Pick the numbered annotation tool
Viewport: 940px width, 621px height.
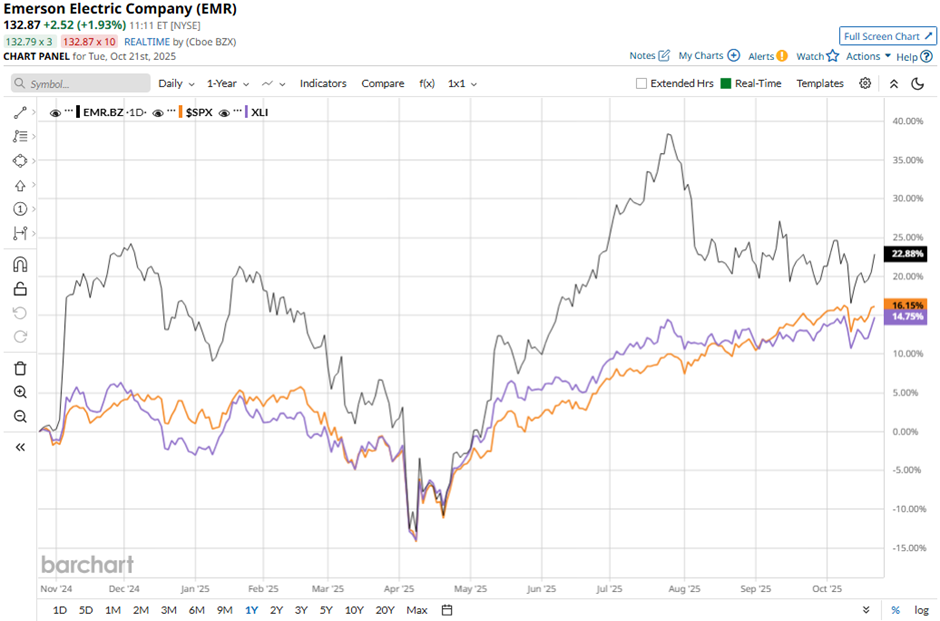pyautogui.click(x=20, y=209)
